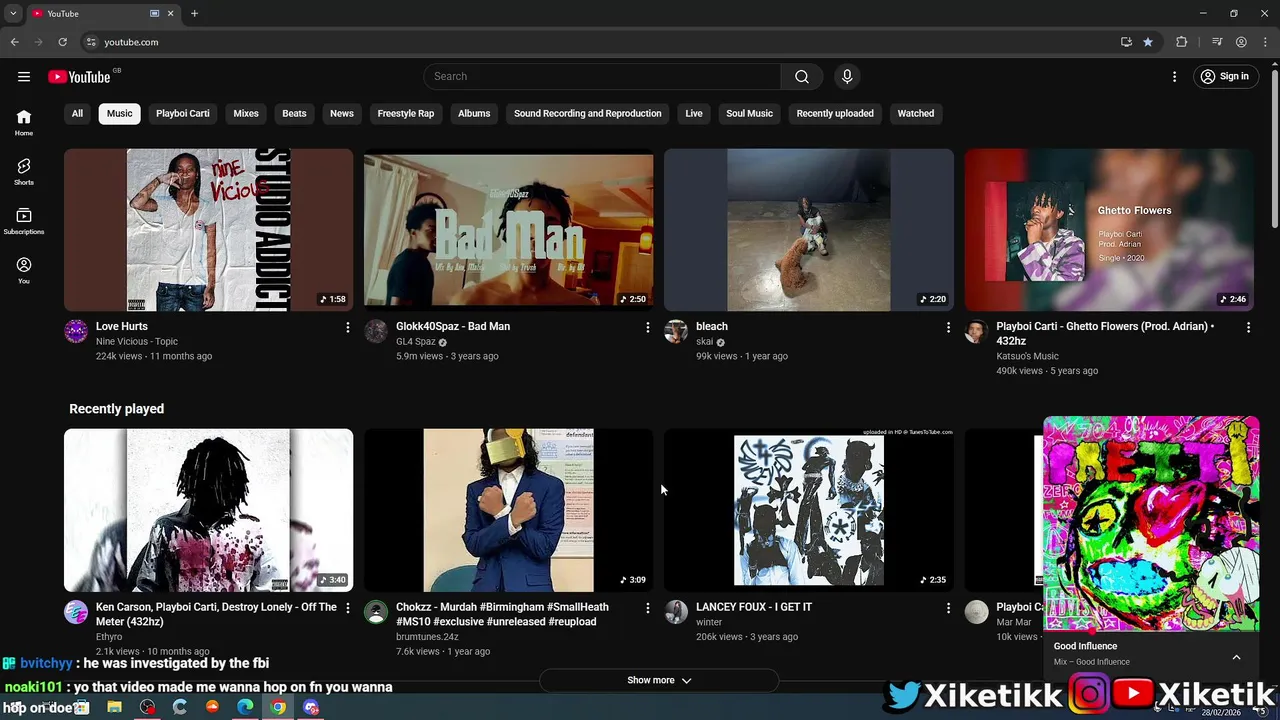Play the Chokzz Murdah video thumbnail
Viewport: 1280px width, 720px height.
[x=508, y=510]
